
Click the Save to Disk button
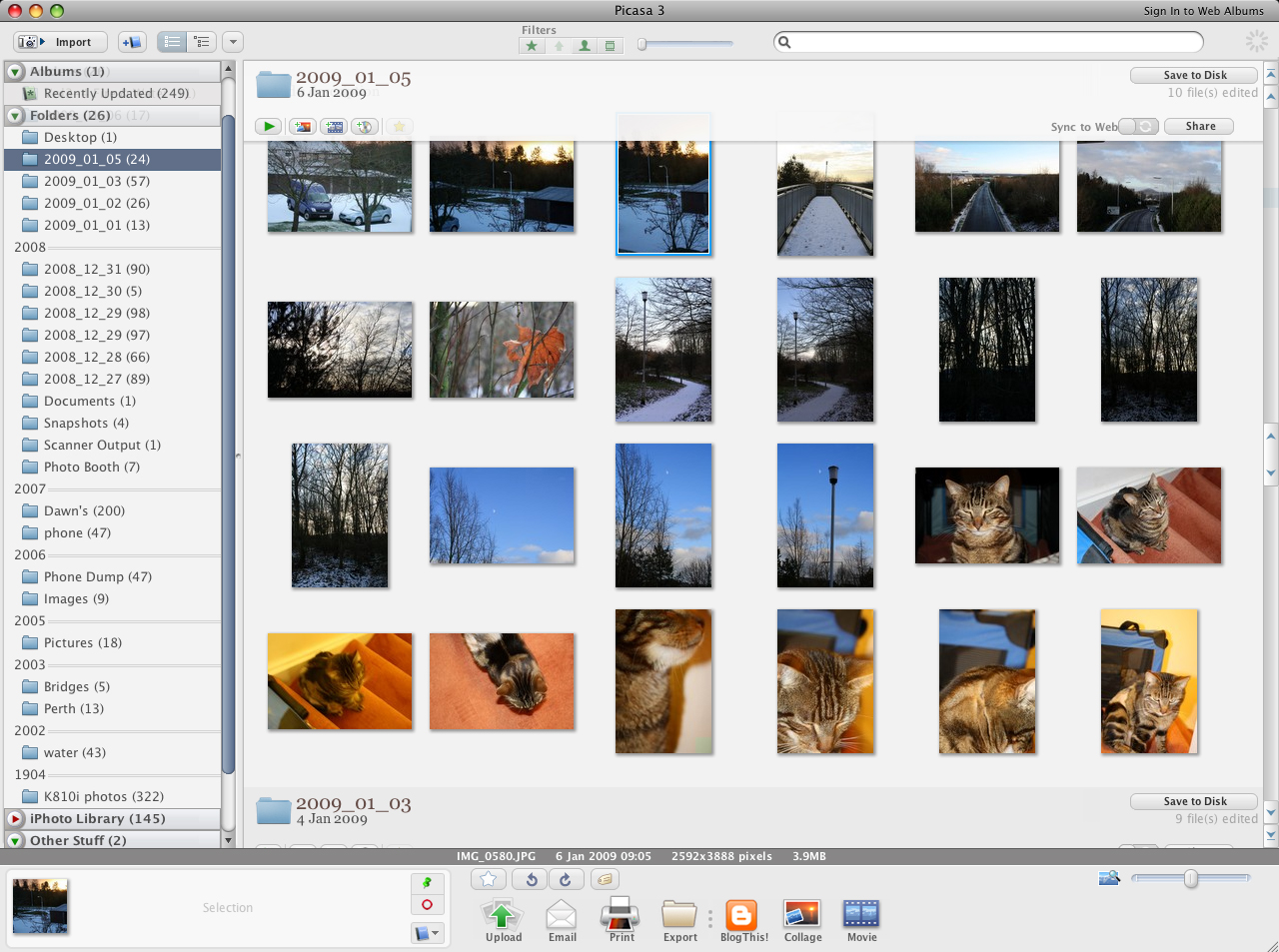[1193, 75]
